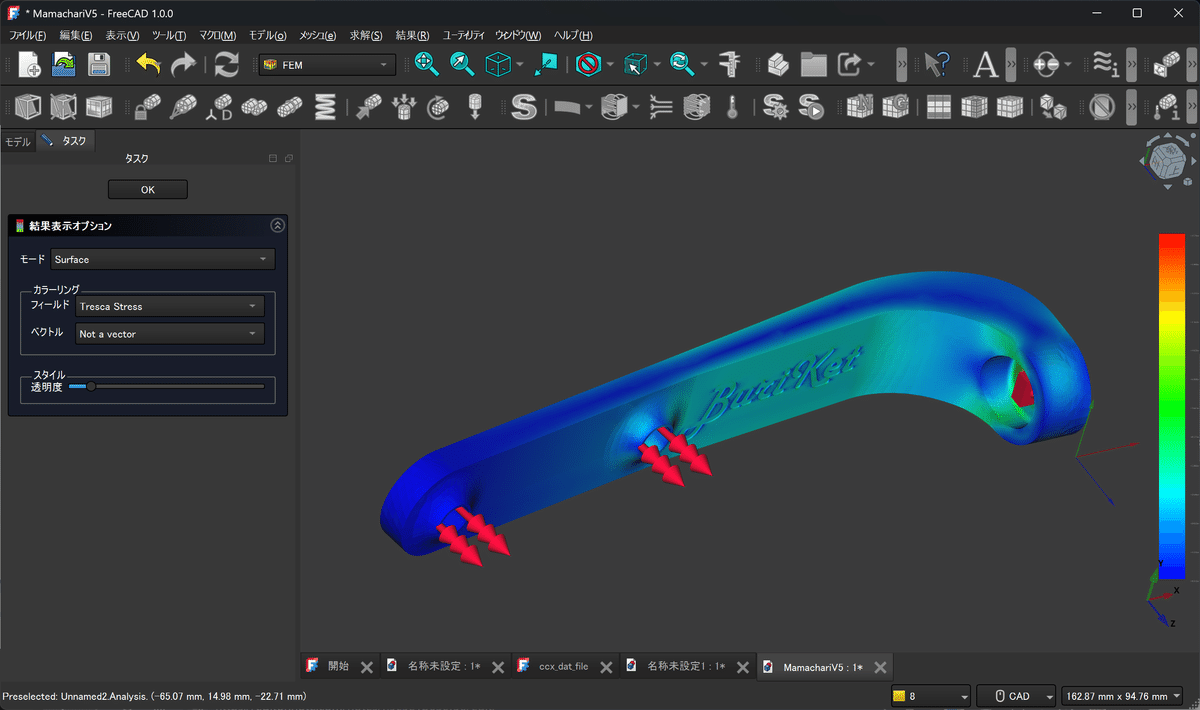Image resolution: width=1200 pixels, height=710 pixels.
Task: Click the fit all view magnifier icon
Action: [x=427, y=65]
